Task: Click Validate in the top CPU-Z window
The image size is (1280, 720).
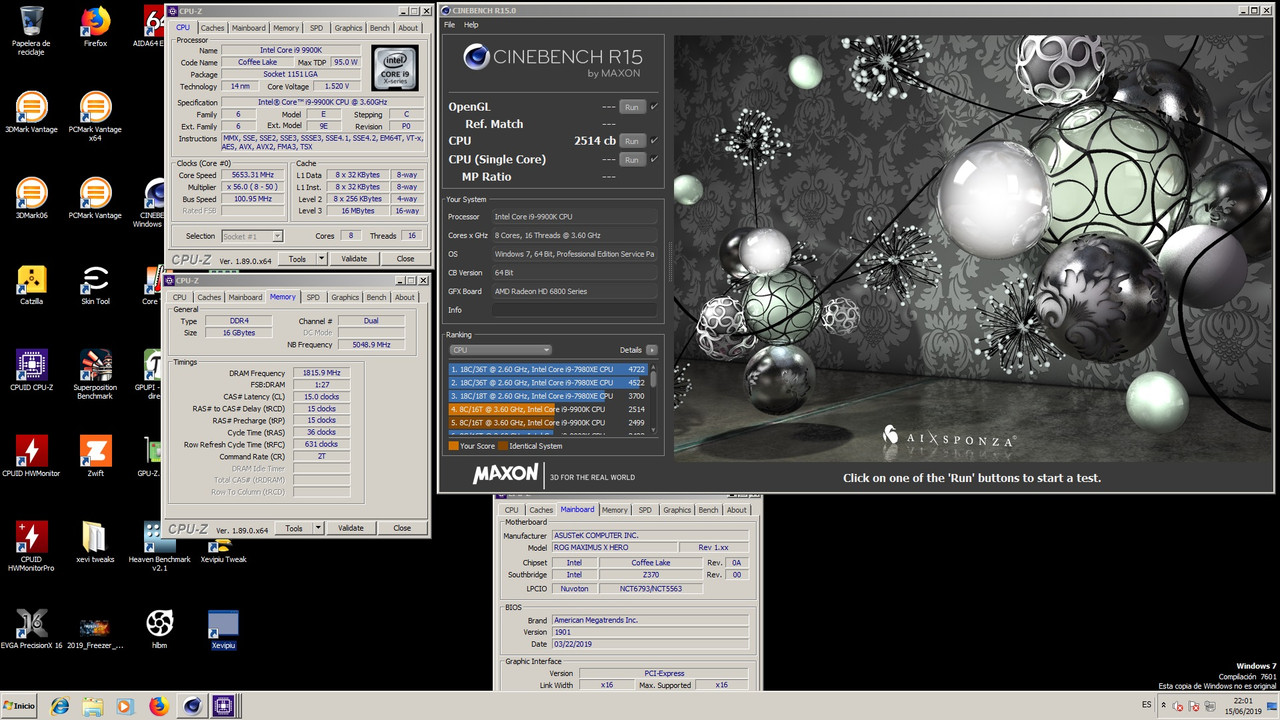Action: click(x=354, y=259)
